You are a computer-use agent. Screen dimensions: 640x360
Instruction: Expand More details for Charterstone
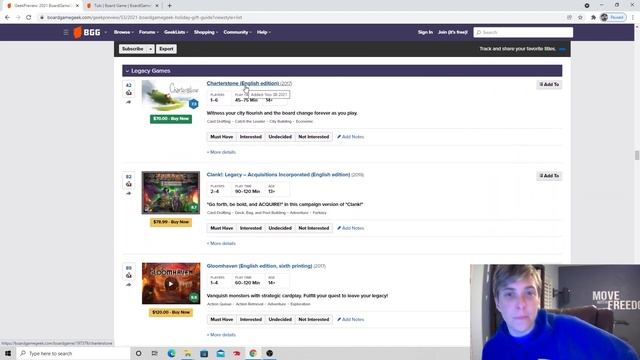(221, 152)
